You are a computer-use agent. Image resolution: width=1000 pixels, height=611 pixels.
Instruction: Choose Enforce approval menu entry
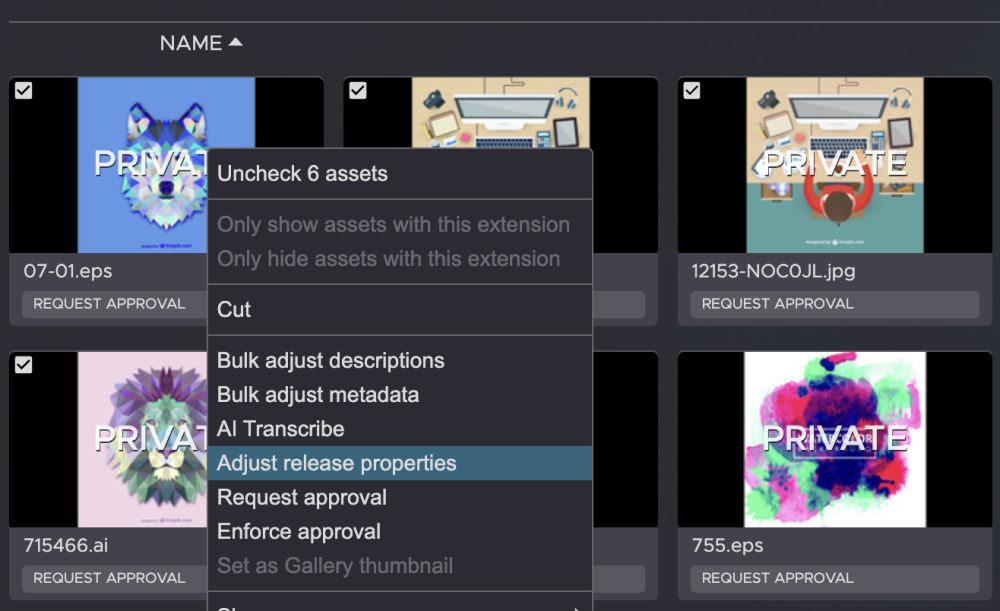coord(299,531)
